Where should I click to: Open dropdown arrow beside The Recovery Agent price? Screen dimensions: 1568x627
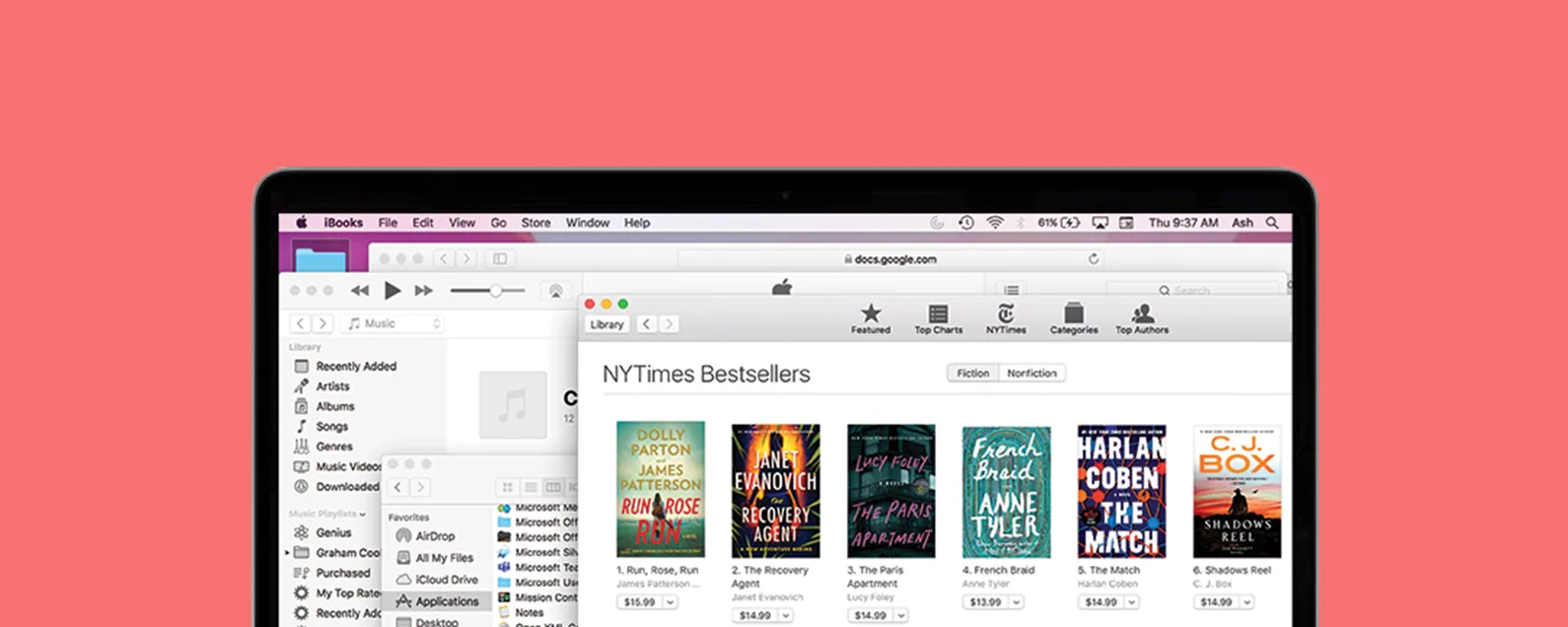pyautogui.click(x=786, y=616)
